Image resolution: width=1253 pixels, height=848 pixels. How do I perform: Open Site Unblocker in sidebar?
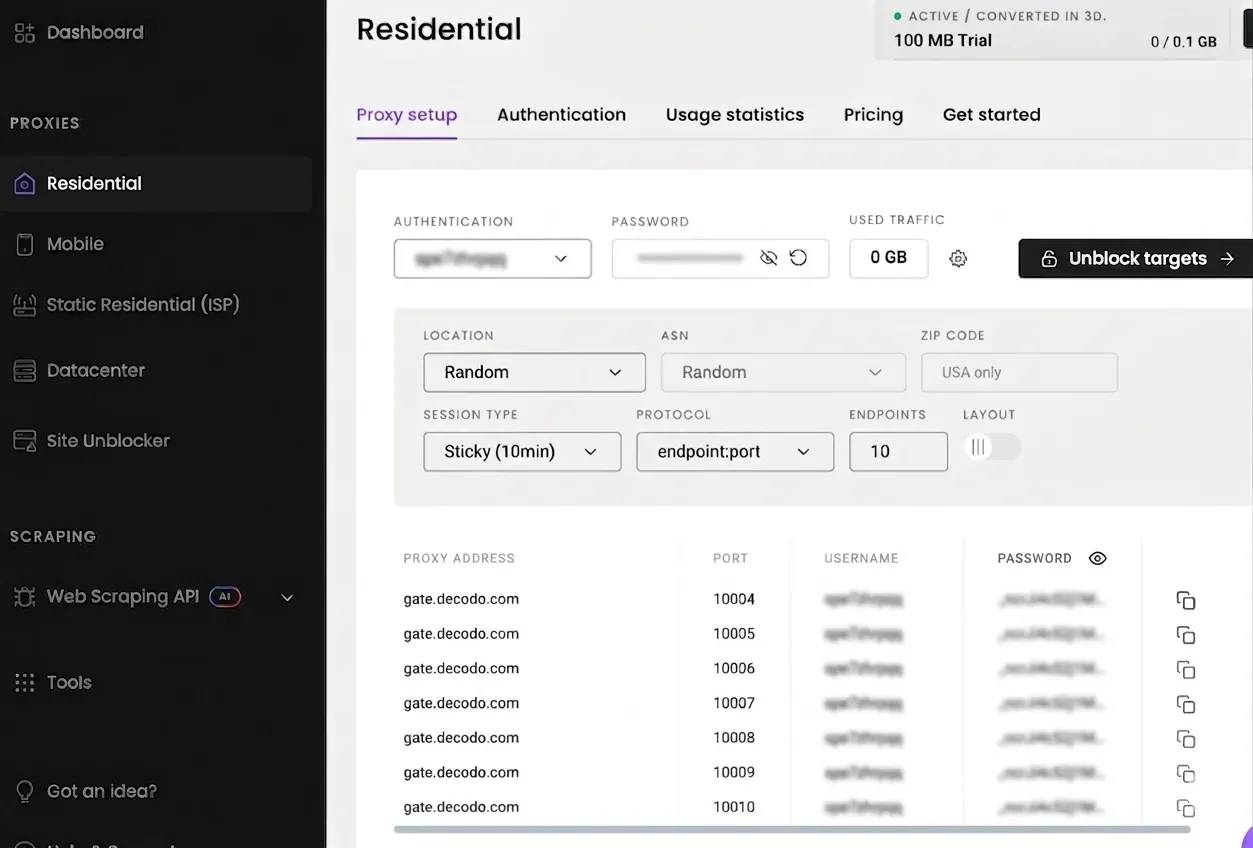pyautogui.click(x=107, y=441)
